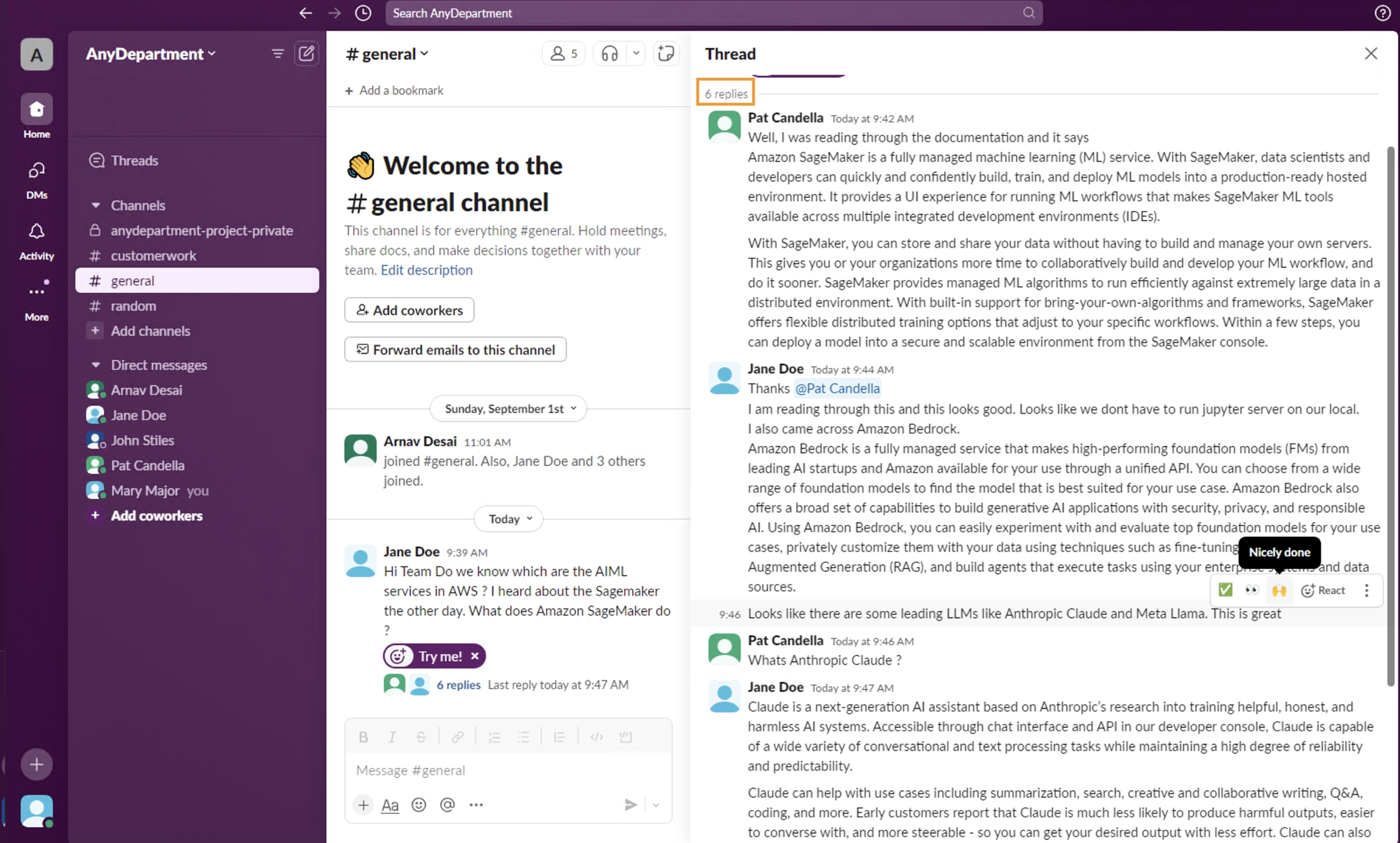The width and height of the screenshot is (1400, 843).
Task: Click the thread panel scrollbar
Action: tap(1390, 416)
